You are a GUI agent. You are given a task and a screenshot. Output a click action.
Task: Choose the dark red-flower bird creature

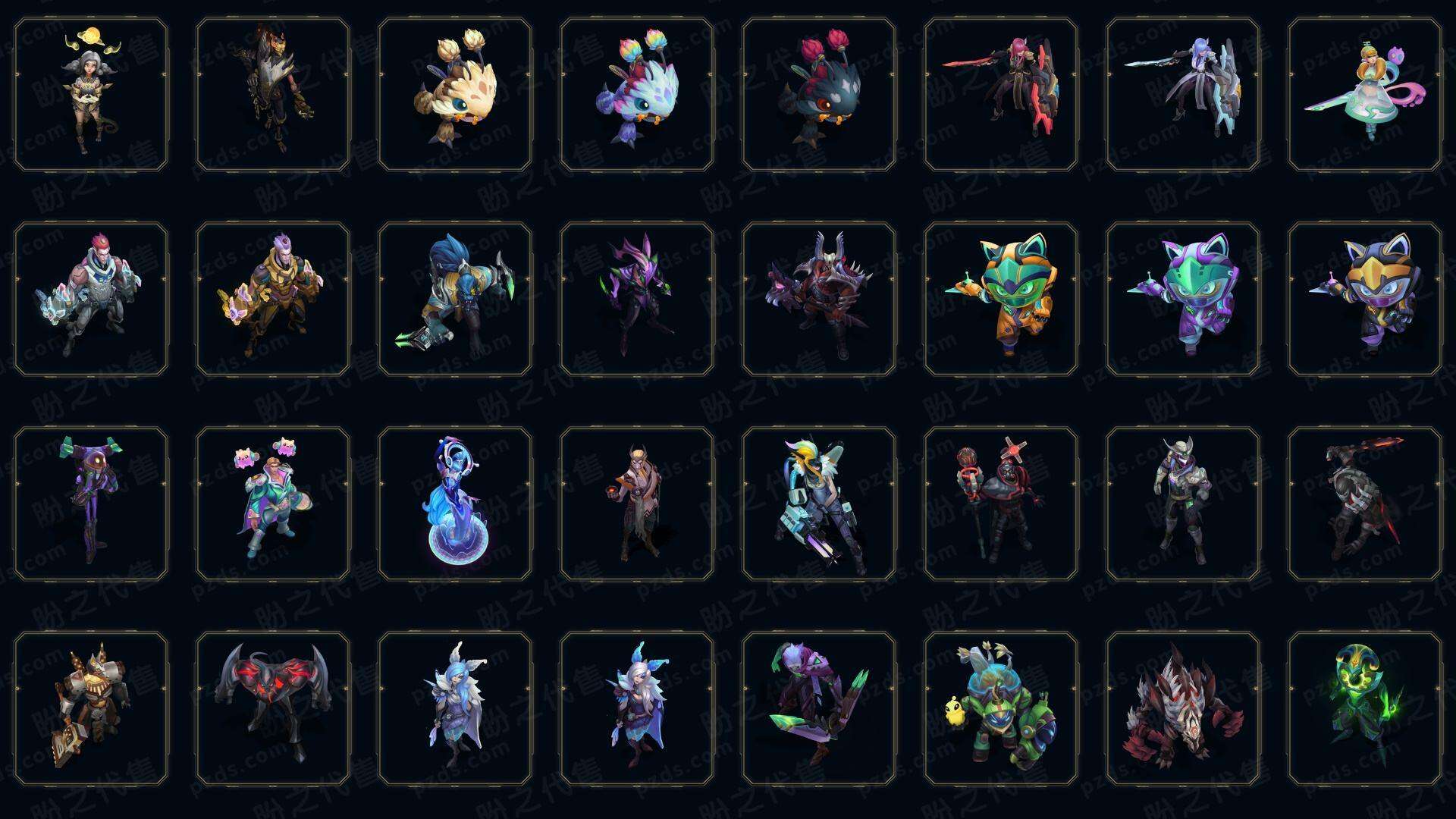click(819, 95)
